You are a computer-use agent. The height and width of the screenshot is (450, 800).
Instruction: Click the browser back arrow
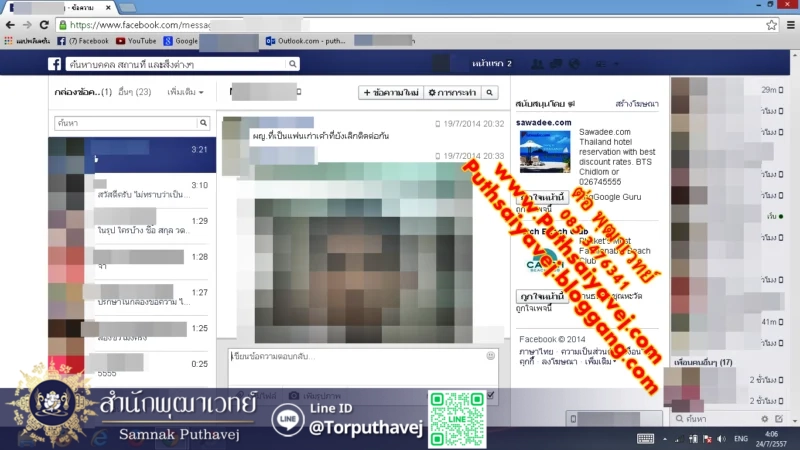[x=10, y=24]
